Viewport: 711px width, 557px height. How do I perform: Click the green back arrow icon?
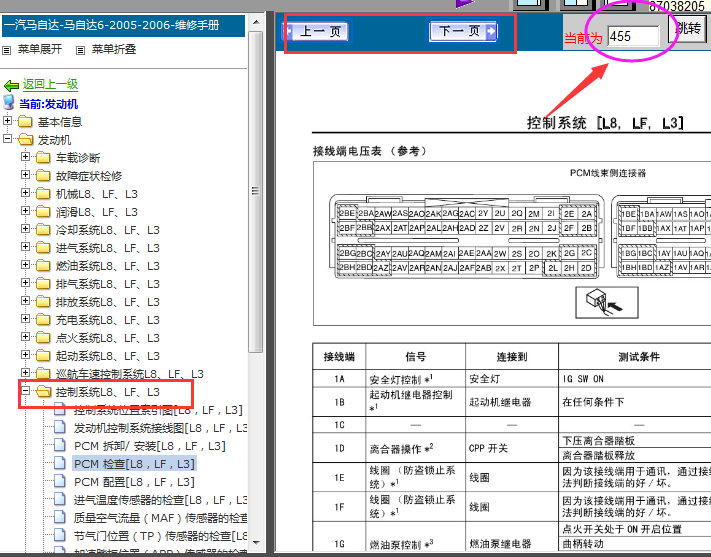(x=11, y=85)
